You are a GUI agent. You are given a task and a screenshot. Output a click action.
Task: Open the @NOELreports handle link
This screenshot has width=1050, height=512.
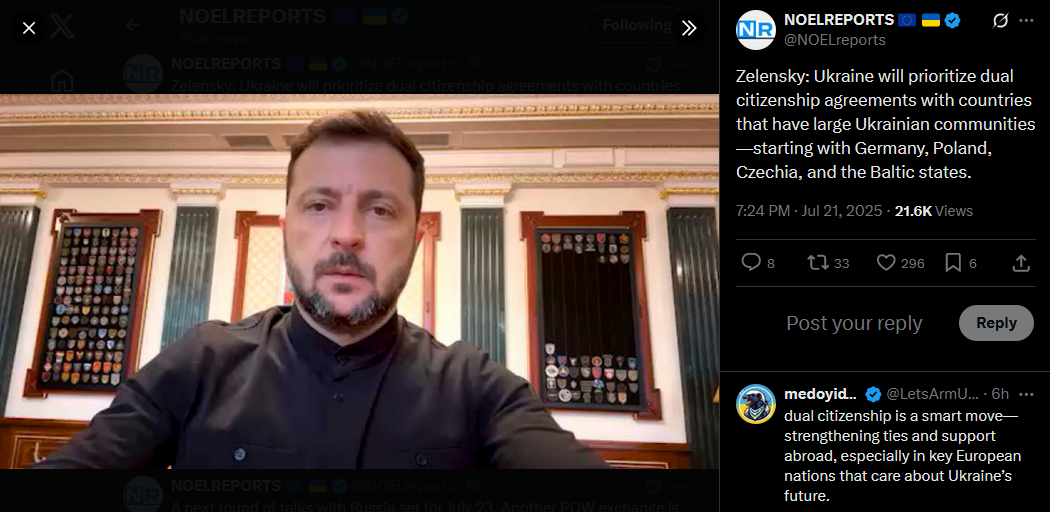point(835,40)
